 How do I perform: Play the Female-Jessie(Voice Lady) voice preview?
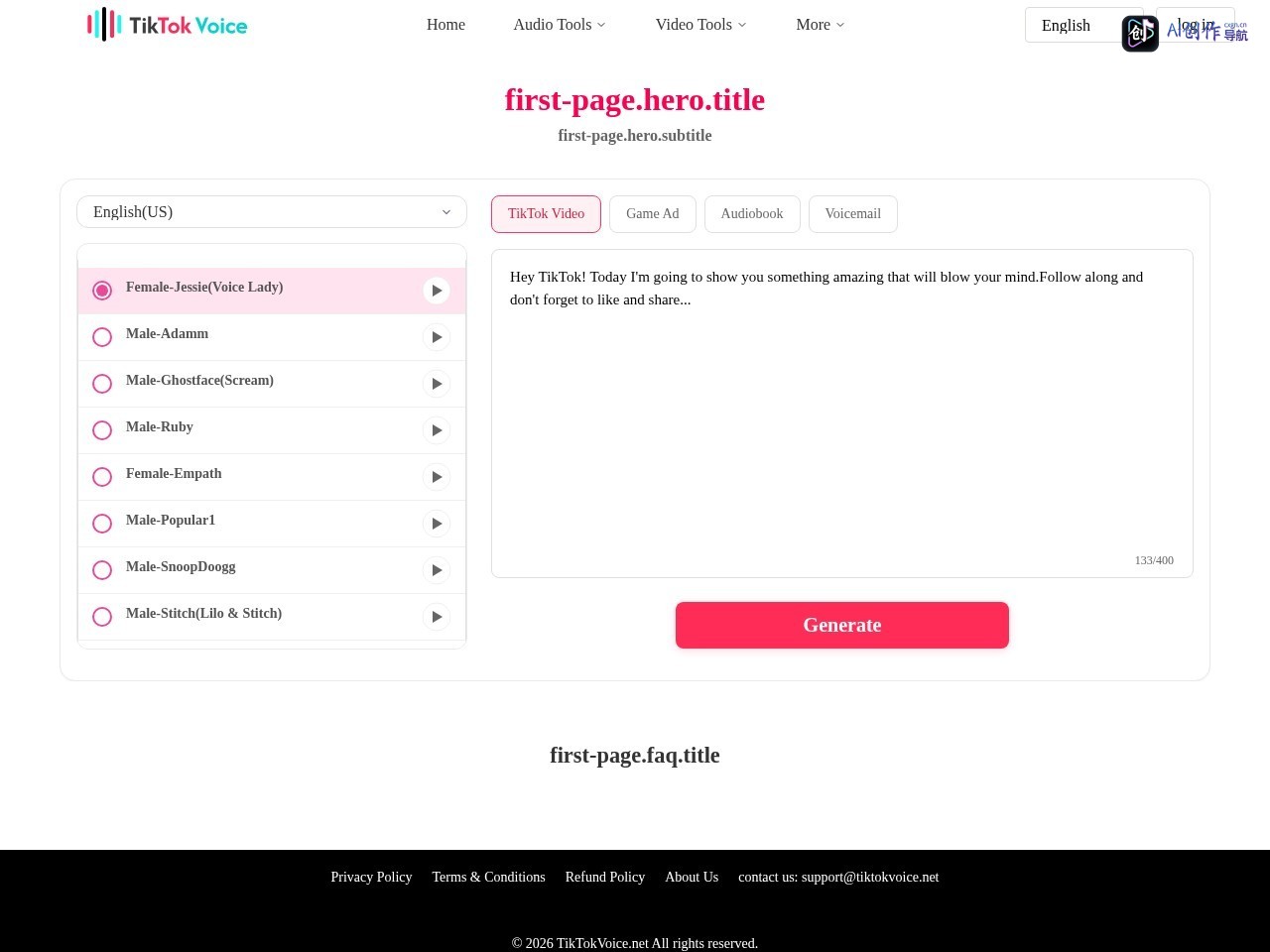tap(437, 291)
